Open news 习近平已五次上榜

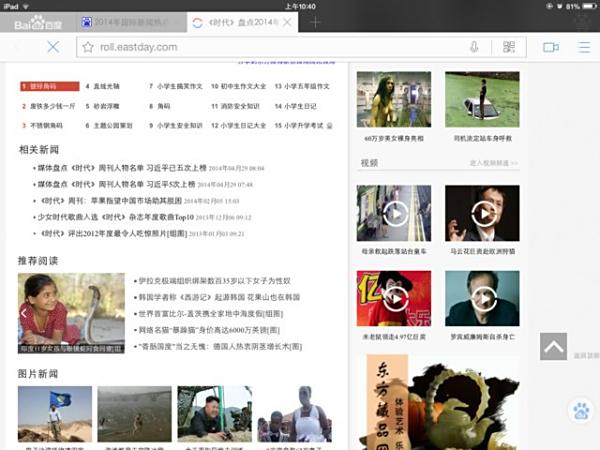pyautogui.click(x=122, y=168)
